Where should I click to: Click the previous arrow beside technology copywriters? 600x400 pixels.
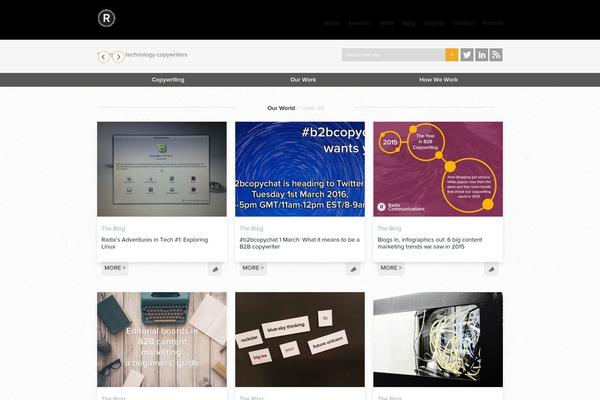[x=103, y=57]
